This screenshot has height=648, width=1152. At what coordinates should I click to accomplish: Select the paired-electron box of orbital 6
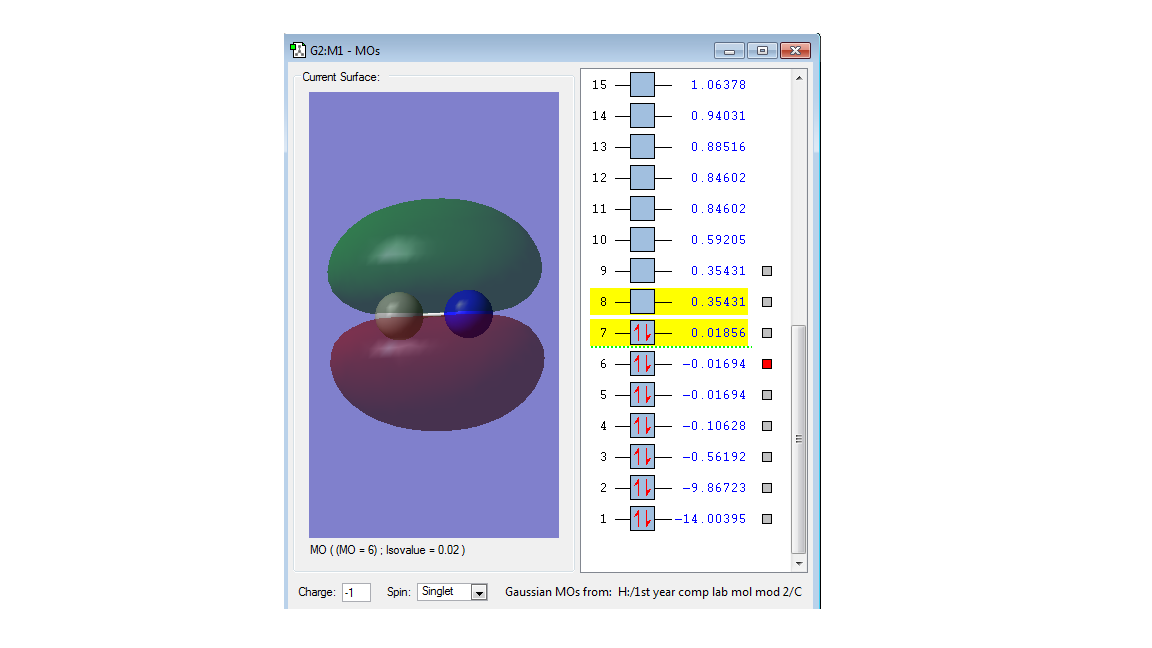[x=642, y=364]
